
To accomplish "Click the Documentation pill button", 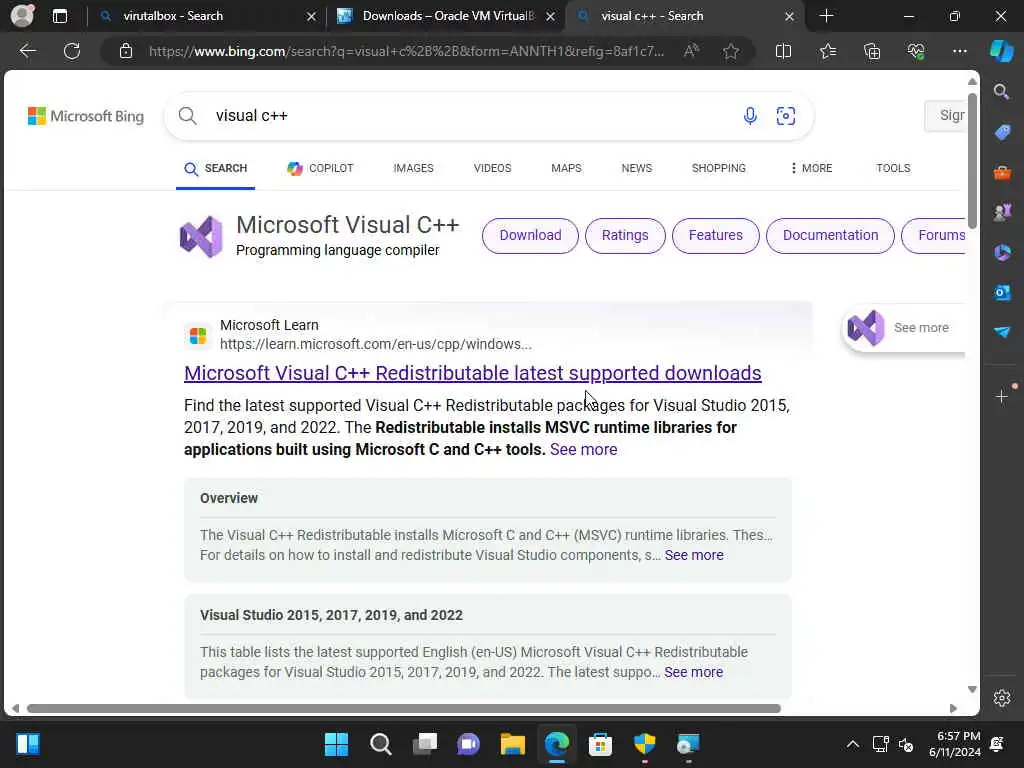I will pos(830,236).
